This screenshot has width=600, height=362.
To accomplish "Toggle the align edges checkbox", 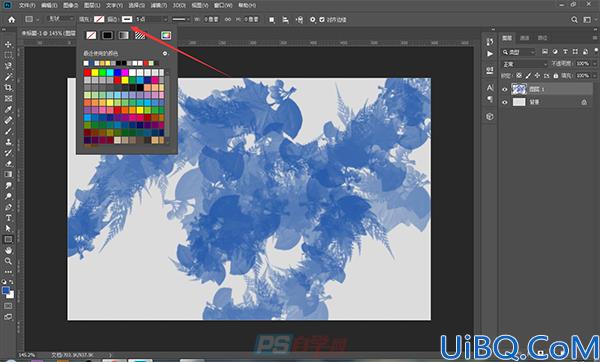I will pos(322,20).
